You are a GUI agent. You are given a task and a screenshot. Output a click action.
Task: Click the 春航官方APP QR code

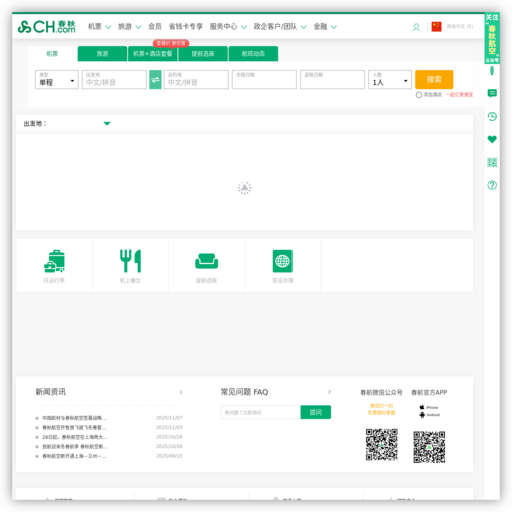click(x=429, y=447)
